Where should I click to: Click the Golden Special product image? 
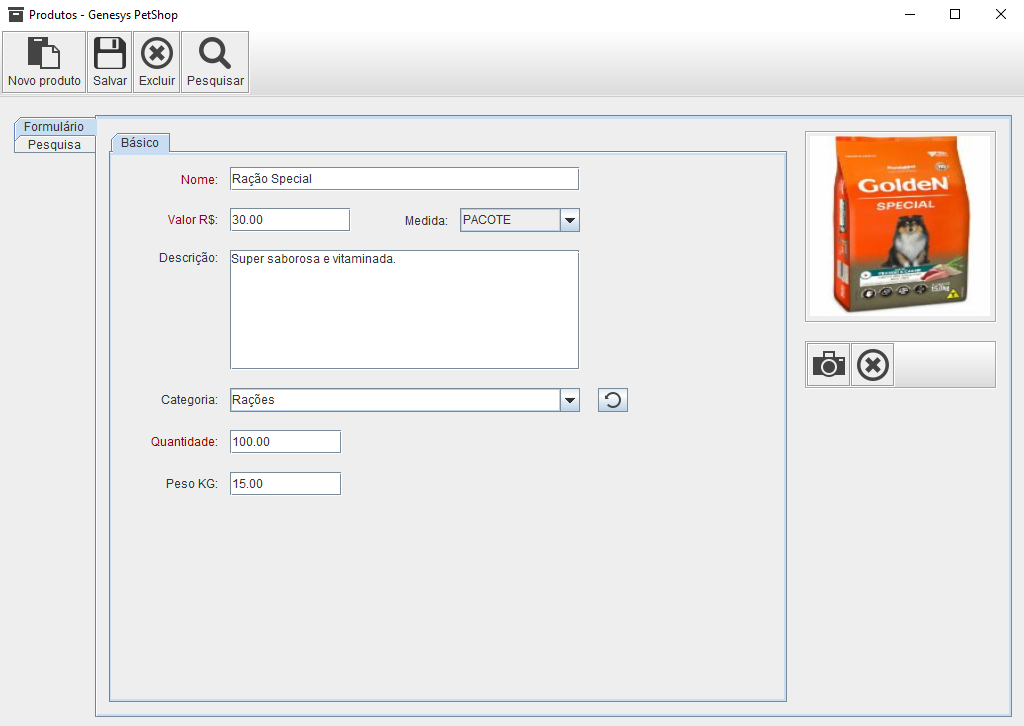(900, 226)
